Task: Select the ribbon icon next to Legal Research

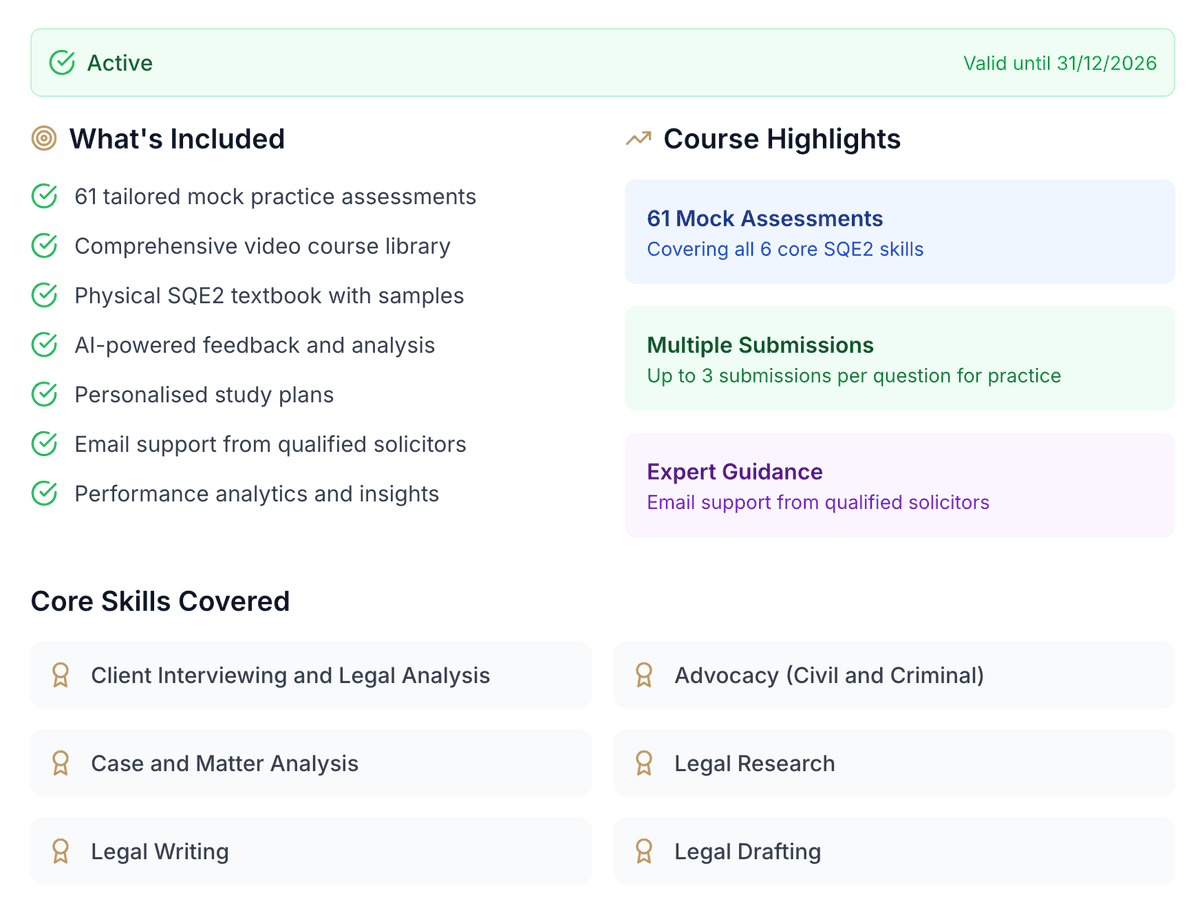Action: pyautogui.click(x=643, y=763)
